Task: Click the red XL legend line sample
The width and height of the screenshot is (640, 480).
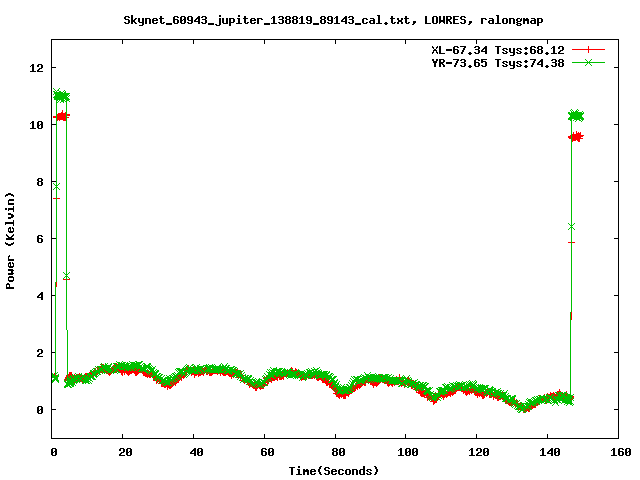Action: [x=588, y=50]
